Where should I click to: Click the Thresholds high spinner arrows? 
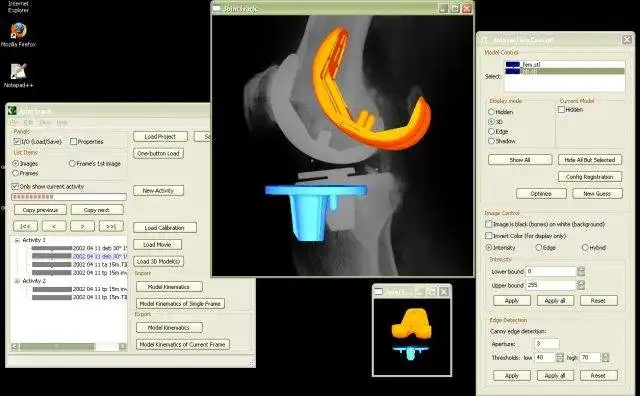pos(606,358)
